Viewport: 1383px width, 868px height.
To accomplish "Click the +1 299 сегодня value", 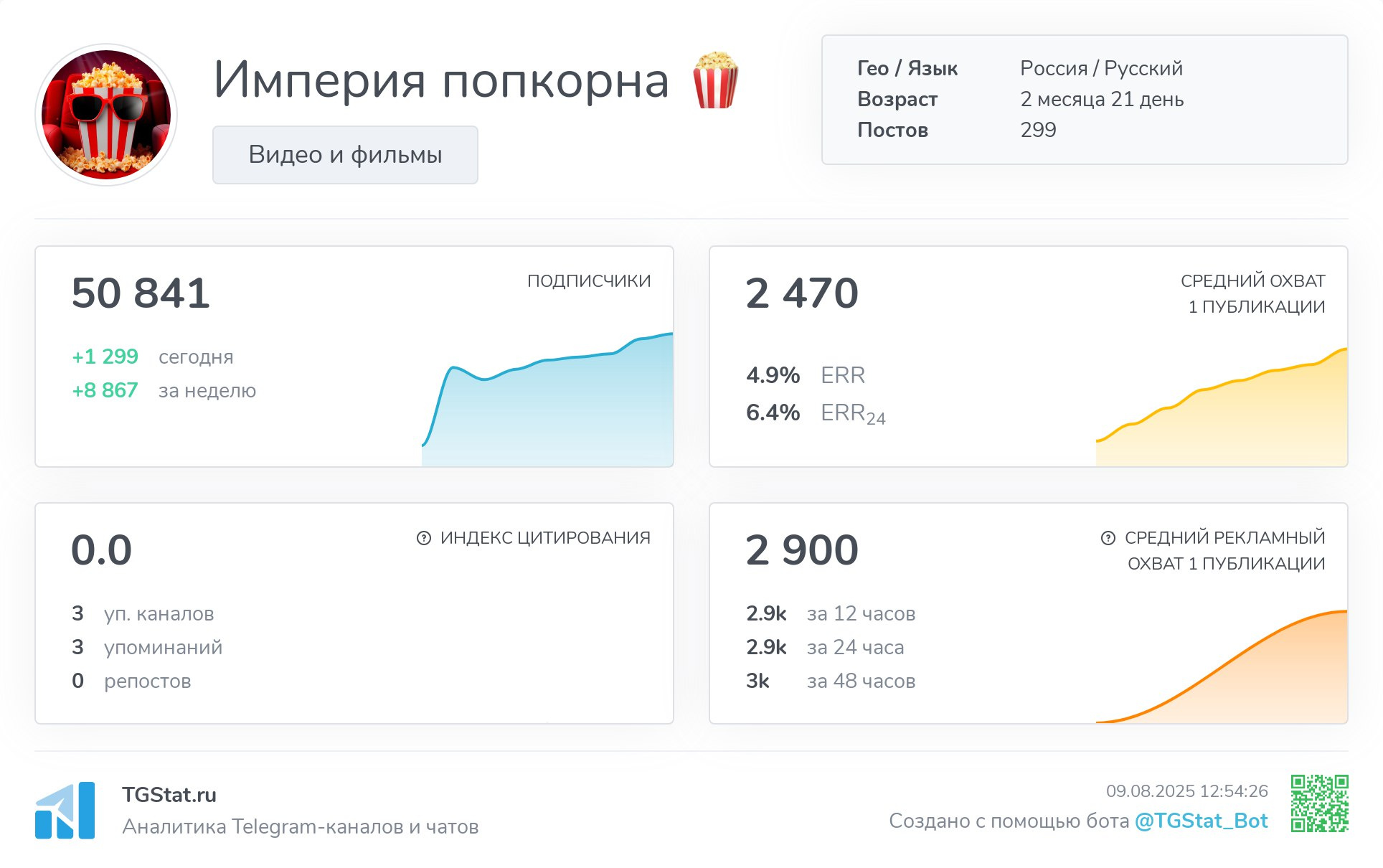I will click(105, 357).
